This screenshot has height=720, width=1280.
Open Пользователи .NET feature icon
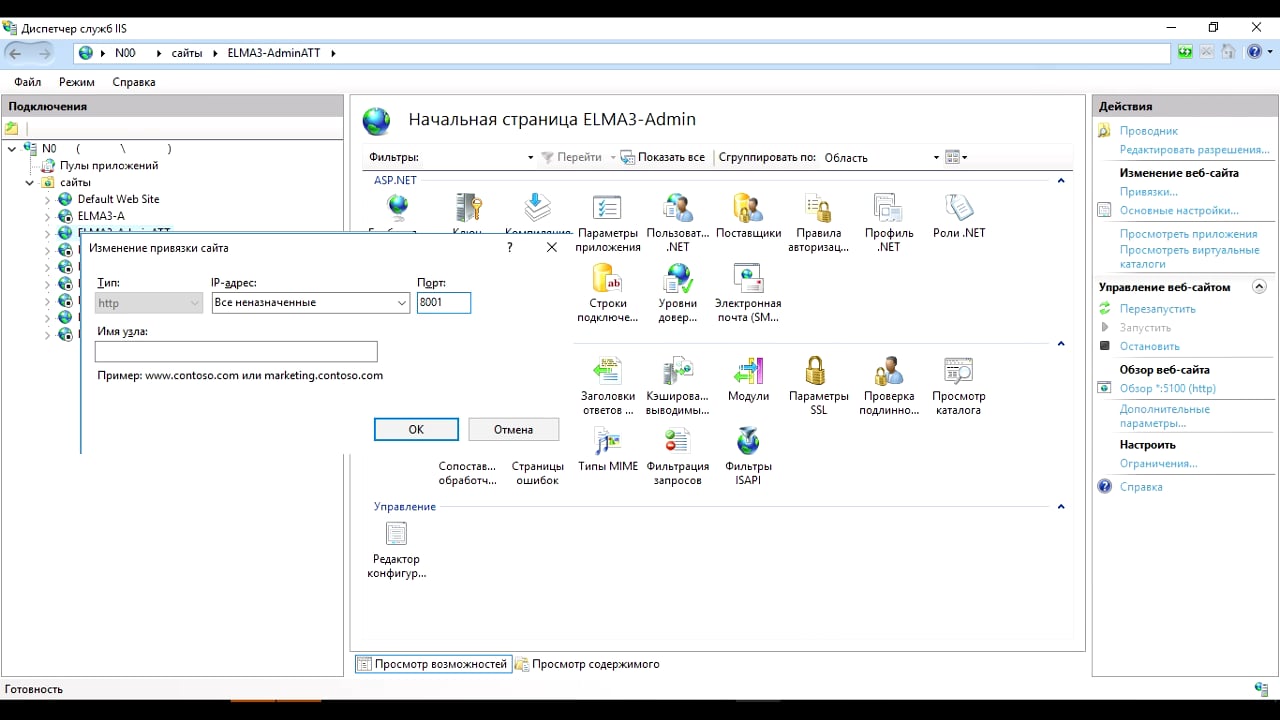click(x=678, y=222)
